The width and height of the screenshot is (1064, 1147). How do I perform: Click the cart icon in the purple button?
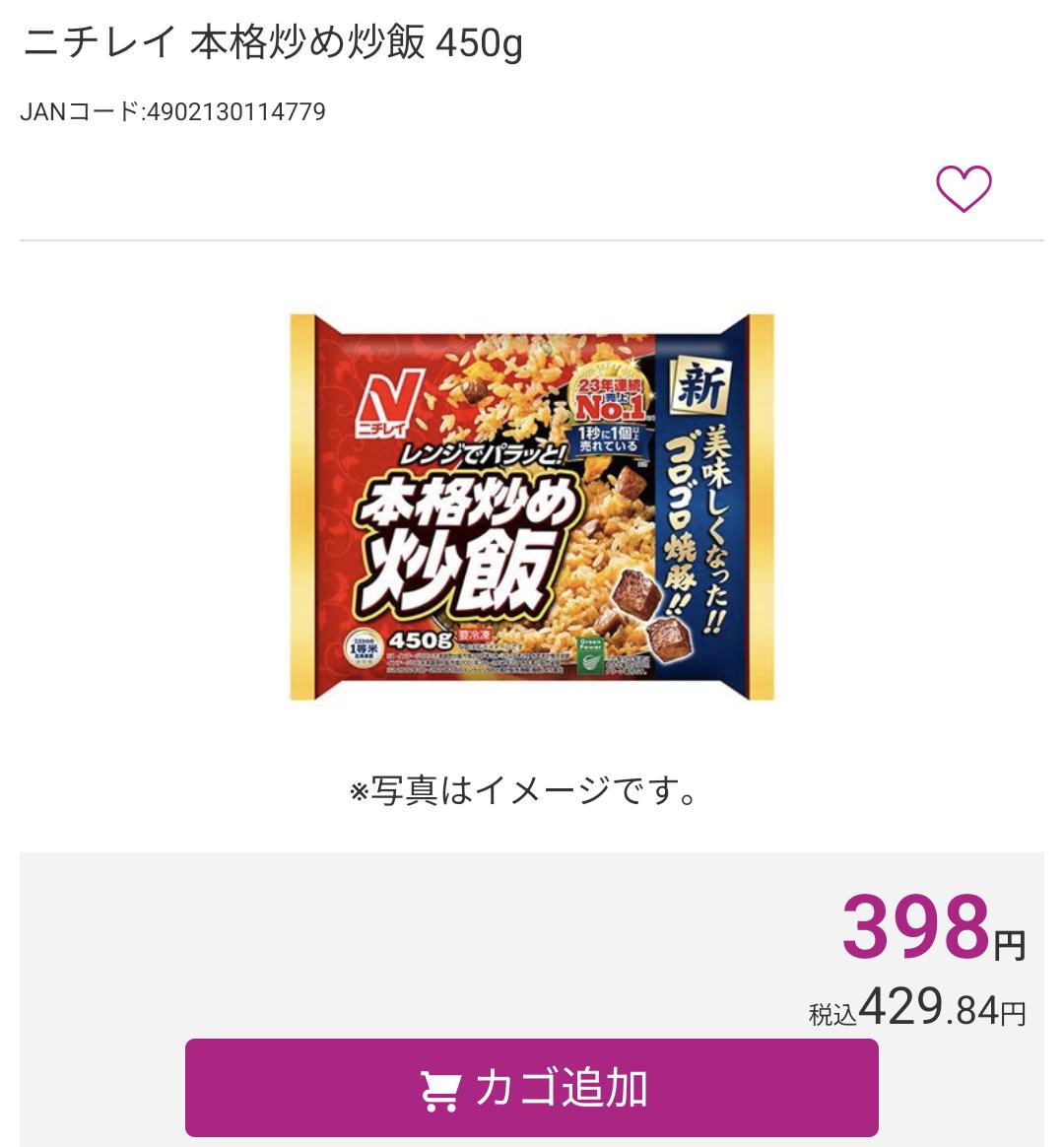pyautogui.click(x=439, y=1090)
